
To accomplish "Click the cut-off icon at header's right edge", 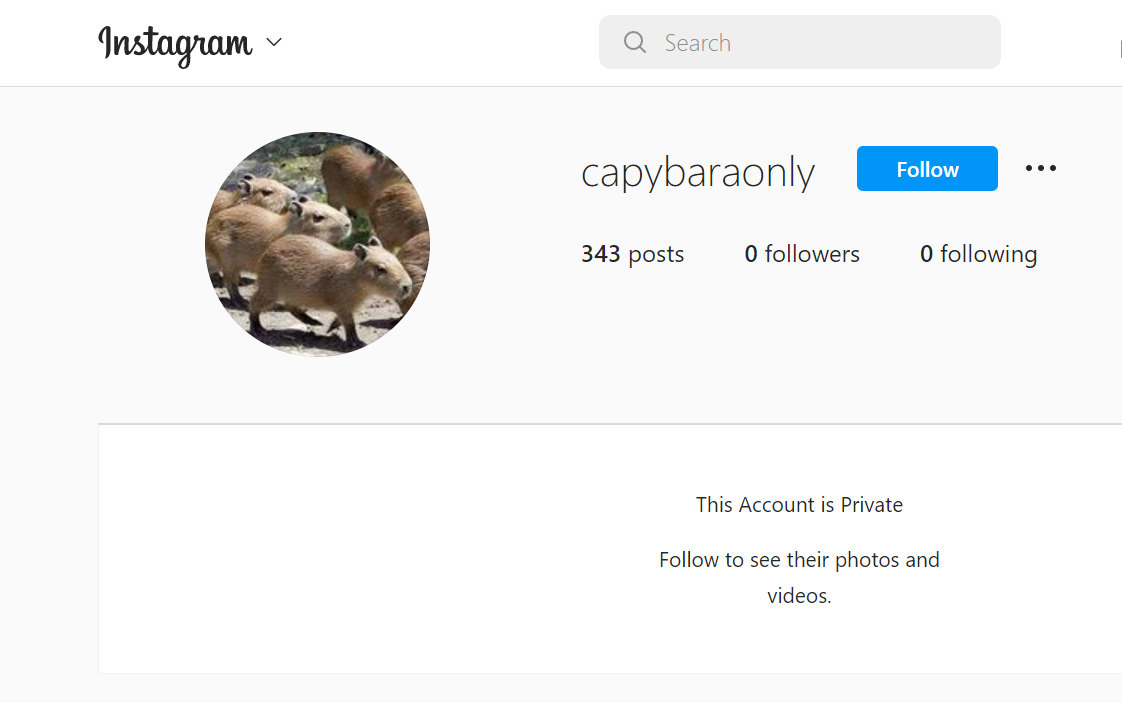I will click(1120, 49).
